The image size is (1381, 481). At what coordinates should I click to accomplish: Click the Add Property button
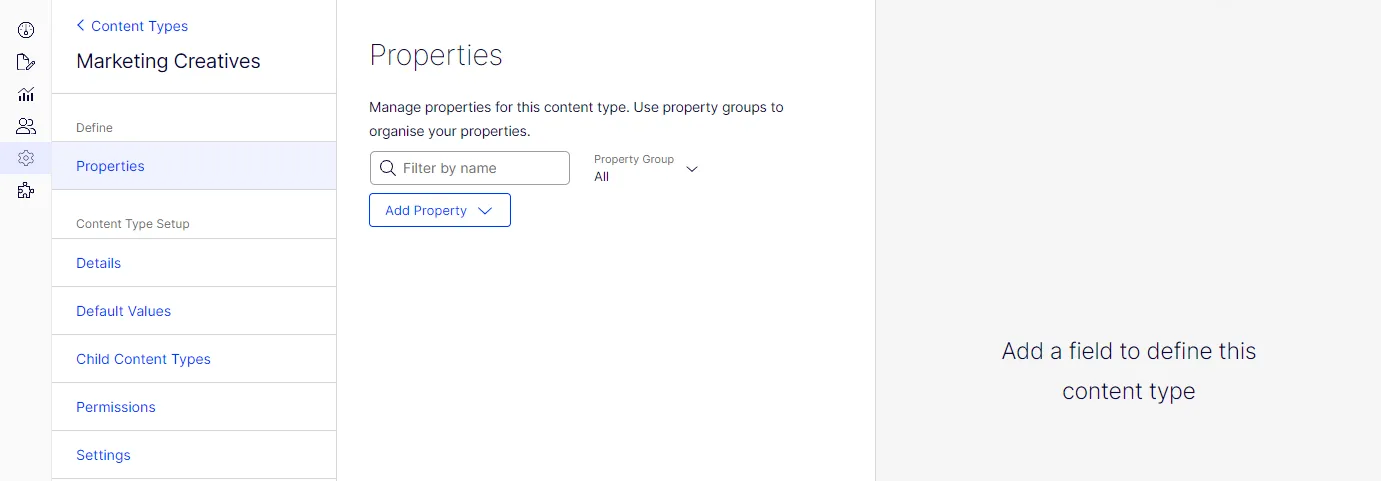tap(440, 210)
